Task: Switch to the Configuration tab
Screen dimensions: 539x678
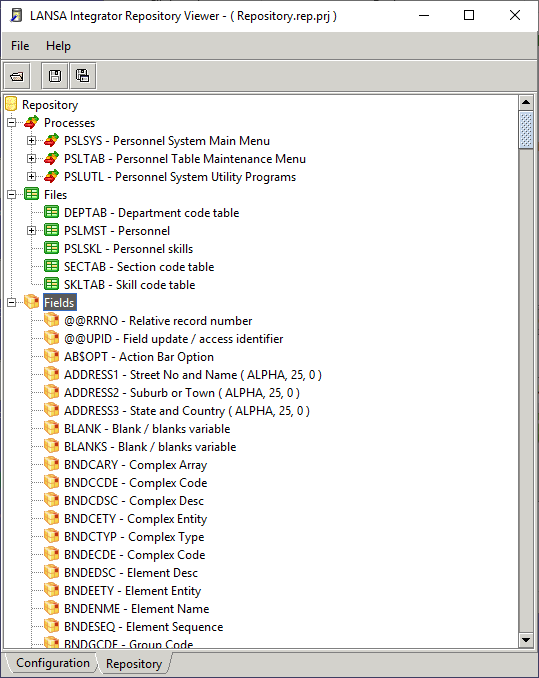Action: [x=53, y=663]
